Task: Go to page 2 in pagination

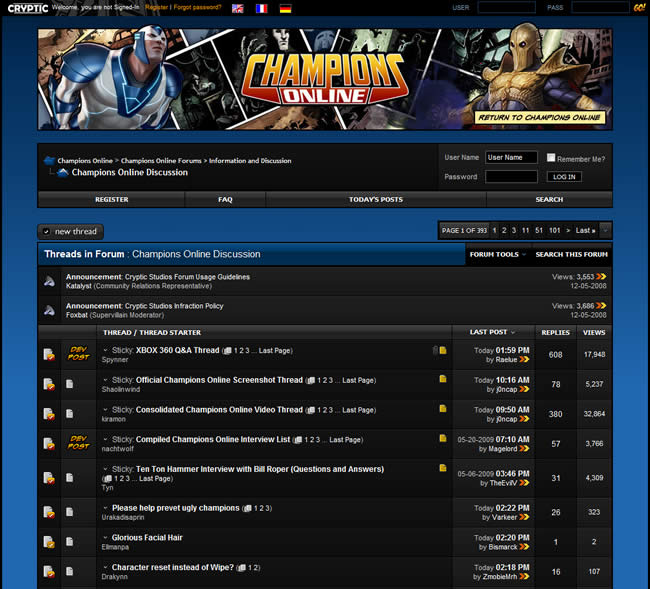Action: pos(504,230)
